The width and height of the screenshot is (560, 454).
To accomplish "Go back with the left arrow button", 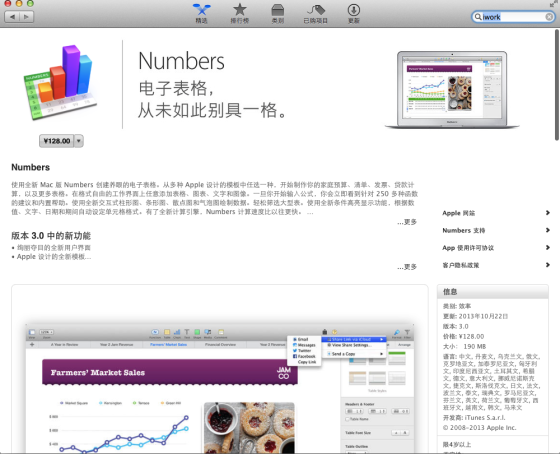I will click(12, 17).
